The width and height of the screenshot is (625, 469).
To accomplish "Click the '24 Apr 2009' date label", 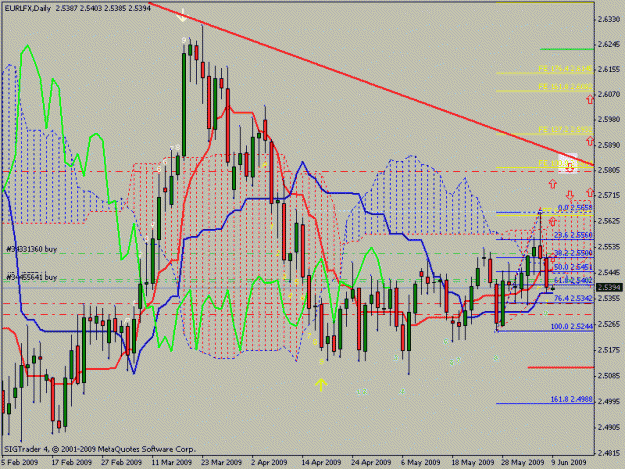I will click(x=371, y=462).
